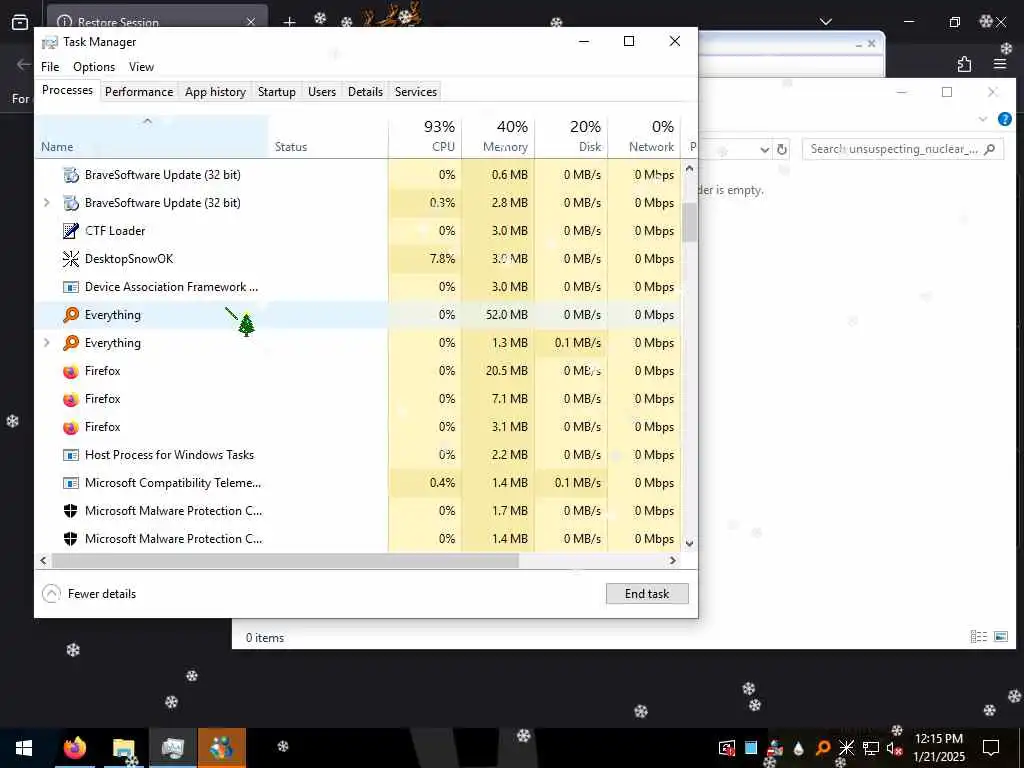
Task: Open the notification center icon
Action: tap(991, 747)
